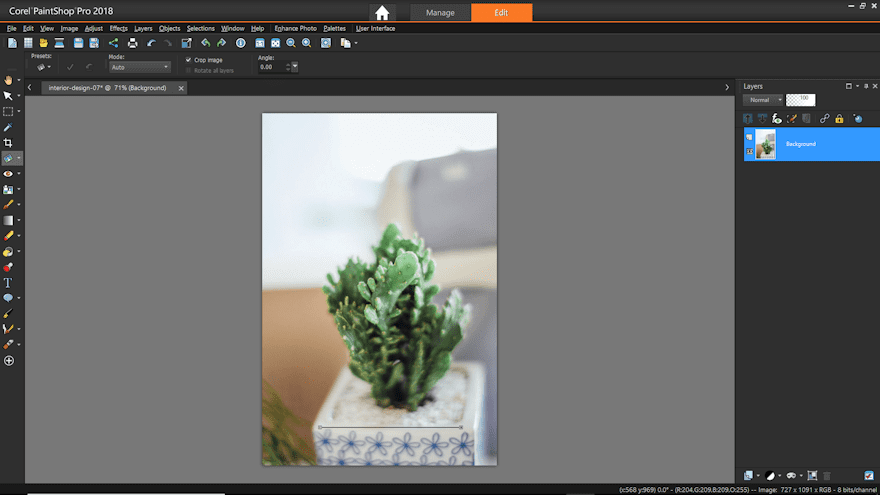Select the Pan hand tool
Viewport: 880px width, 495px height.
(8, 79)
